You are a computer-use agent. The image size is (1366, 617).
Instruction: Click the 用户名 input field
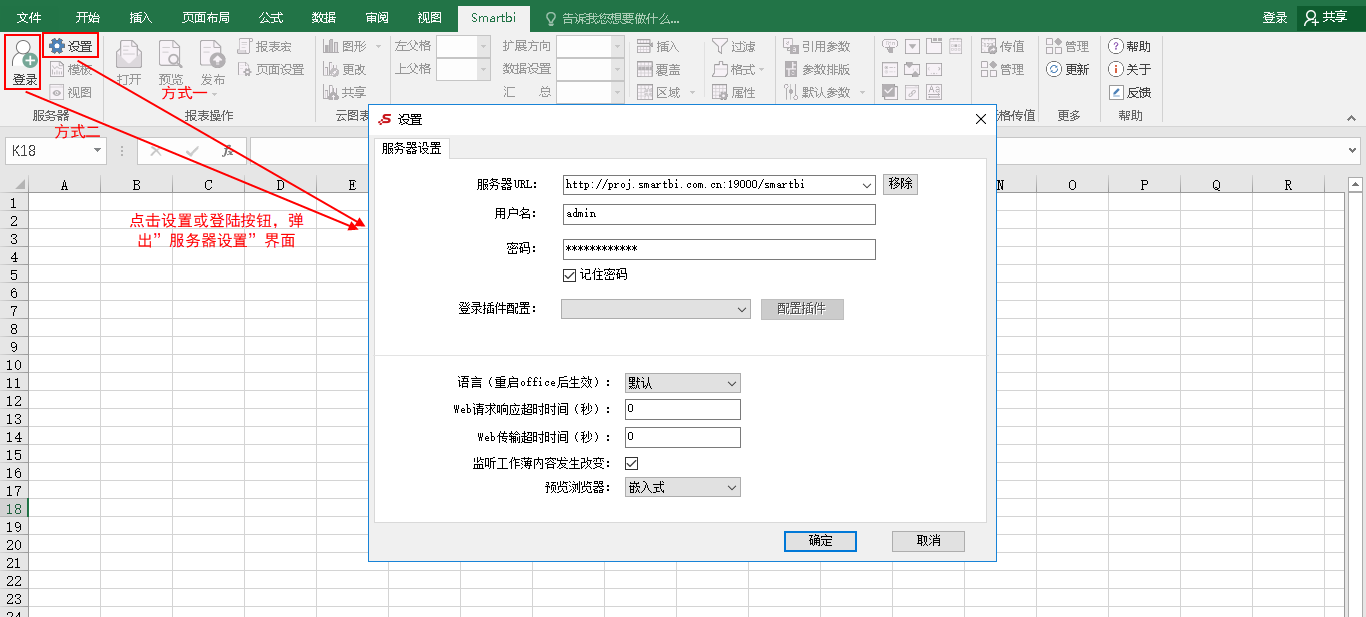(719, 214)
